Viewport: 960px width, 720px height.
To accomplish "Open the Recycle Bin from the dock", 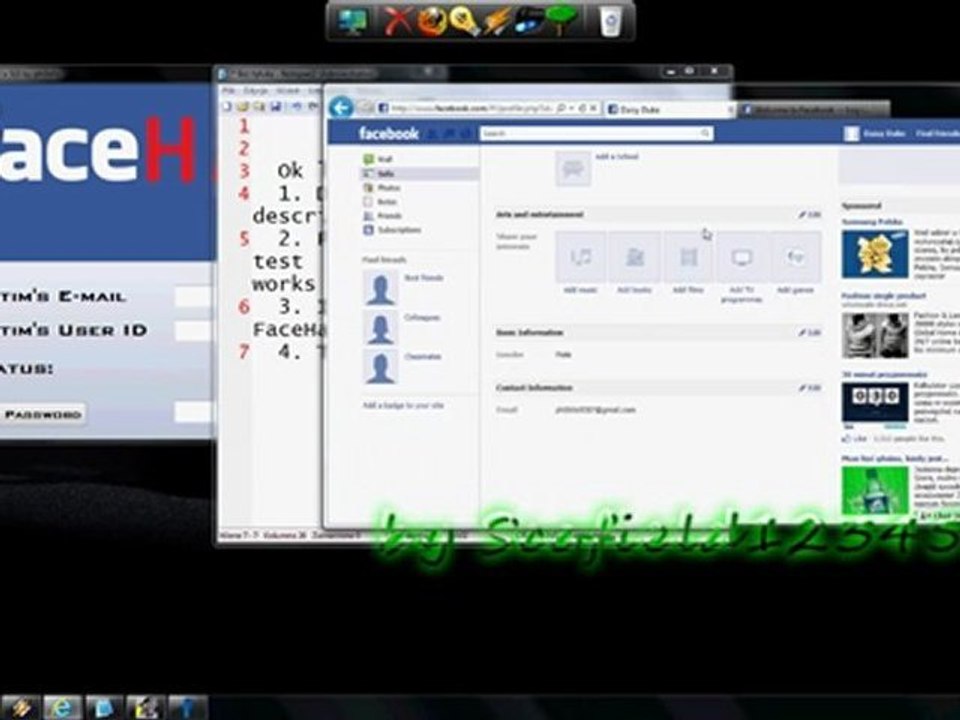I will tap(610, 22).
